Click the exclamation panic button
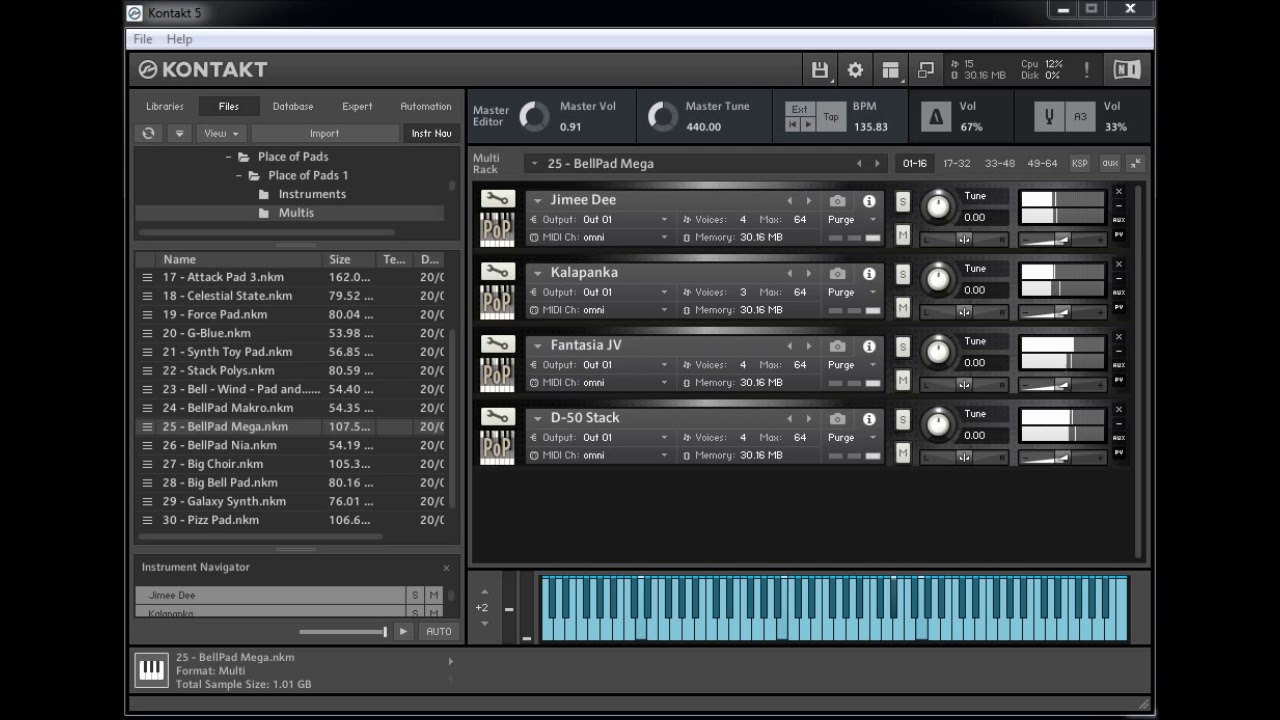The width and height of the screenshot is (1280, 720). pos(1086,70)
